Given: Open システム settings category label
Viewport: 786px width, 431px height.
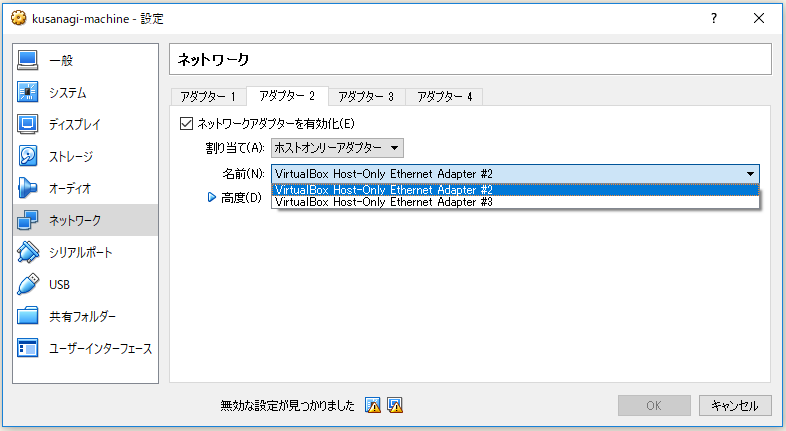Looking at the screenshot, I should click(68, 93).
